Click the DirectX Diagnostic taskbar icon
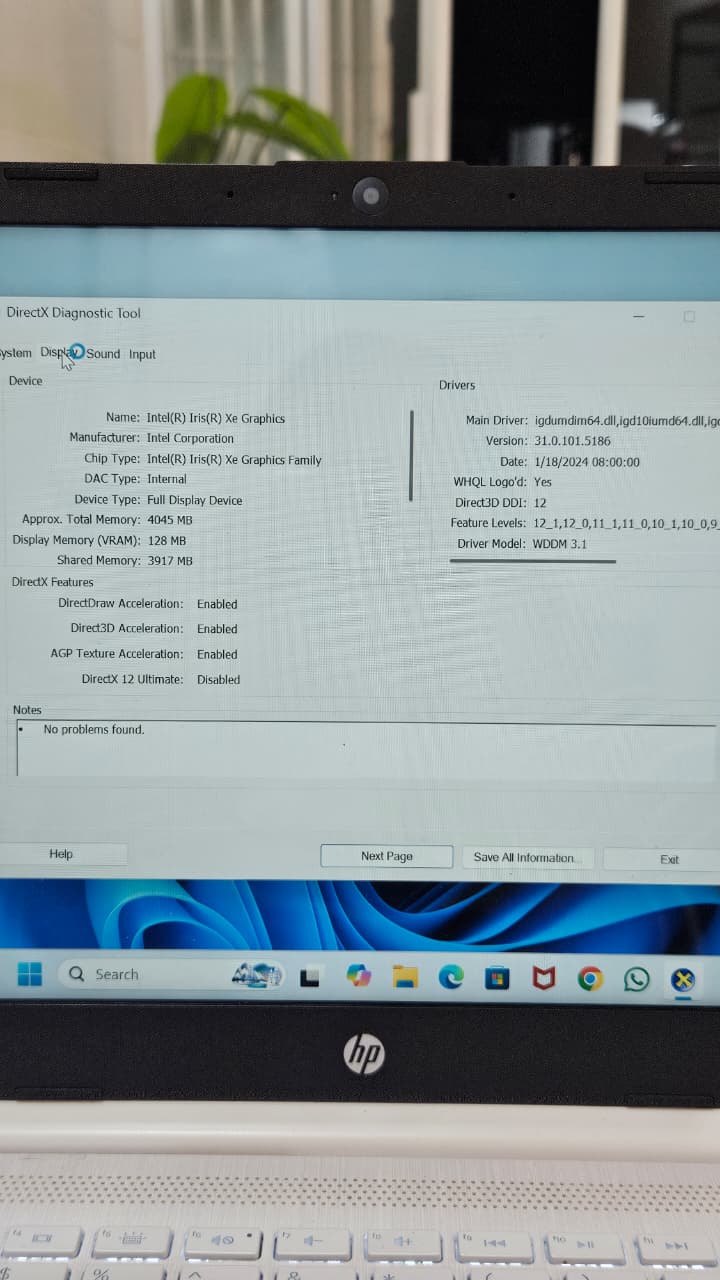Screen dimensions: 720x1280 (x=683, y=978)
